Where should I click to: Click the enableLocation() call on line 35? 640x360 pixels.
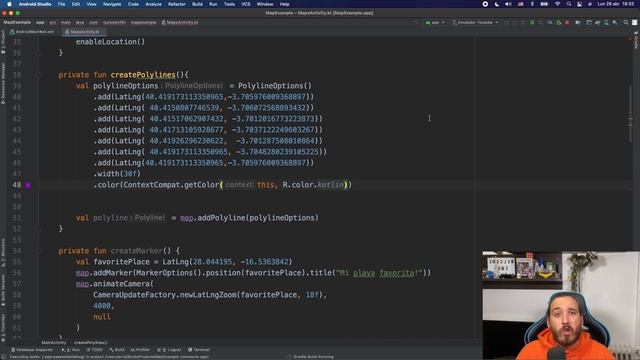click(110, 42)
